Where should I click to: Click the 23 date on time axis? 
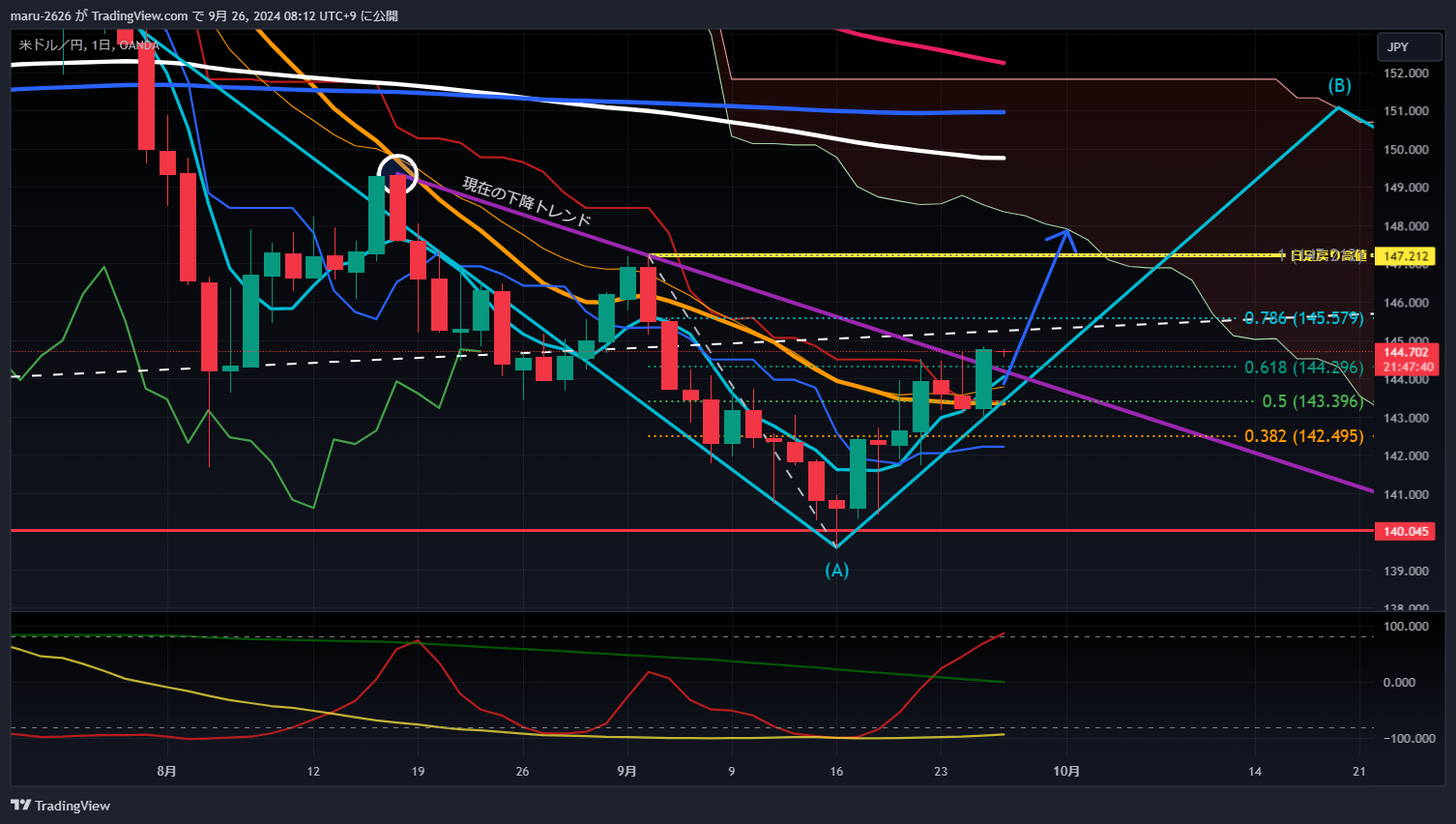point(941,771)
